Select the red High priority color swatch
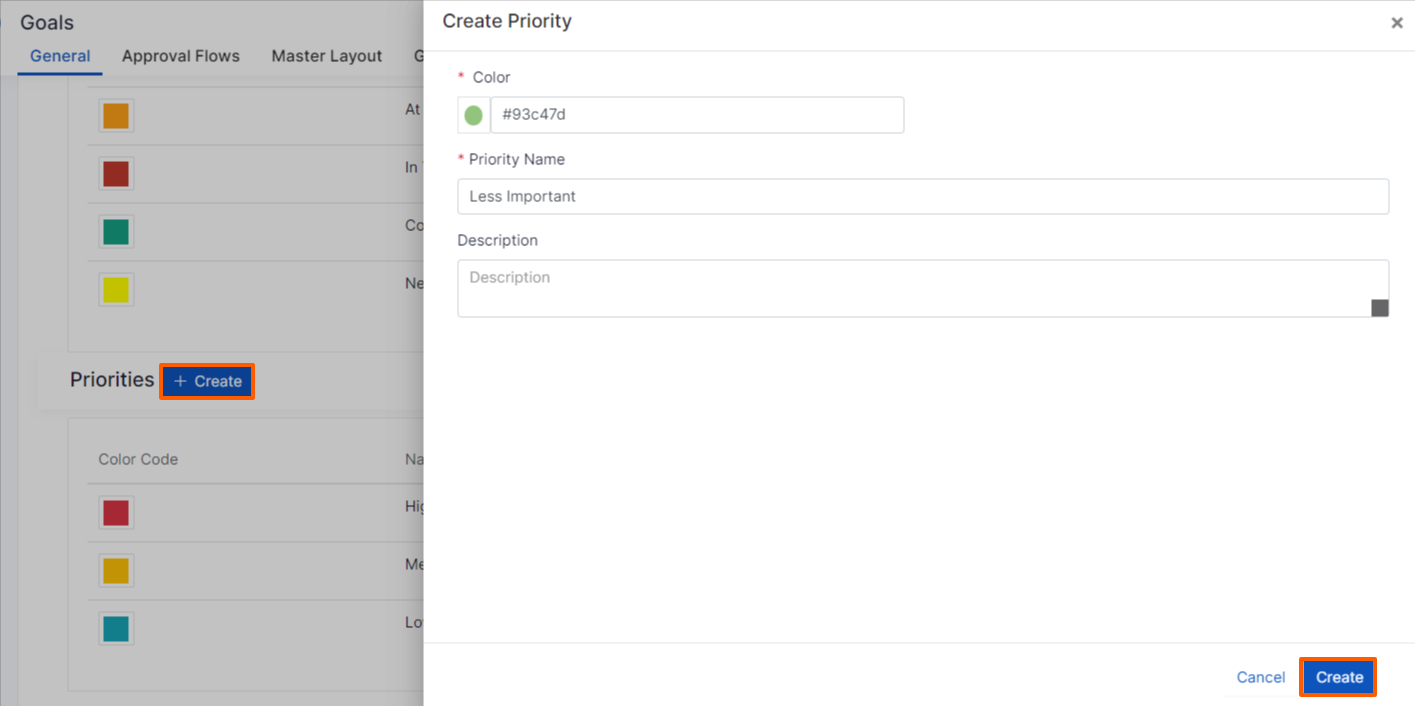The height and width of the screenshot is (706, 1415). pyautogui.click(x=116, y=513)
